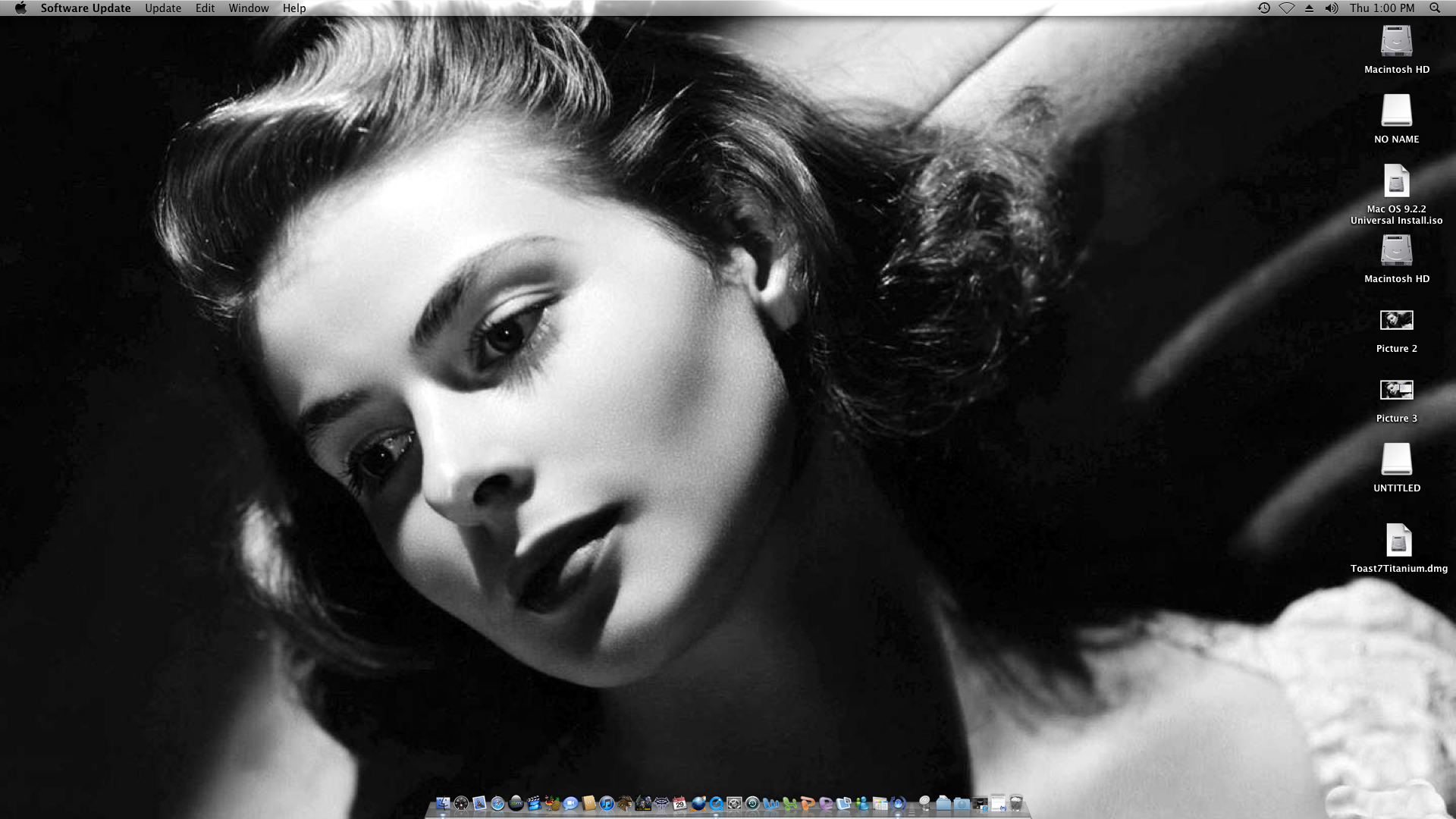1456x819 pixels.
Task: Open the volume status menu
Action: coord(1331,8)
